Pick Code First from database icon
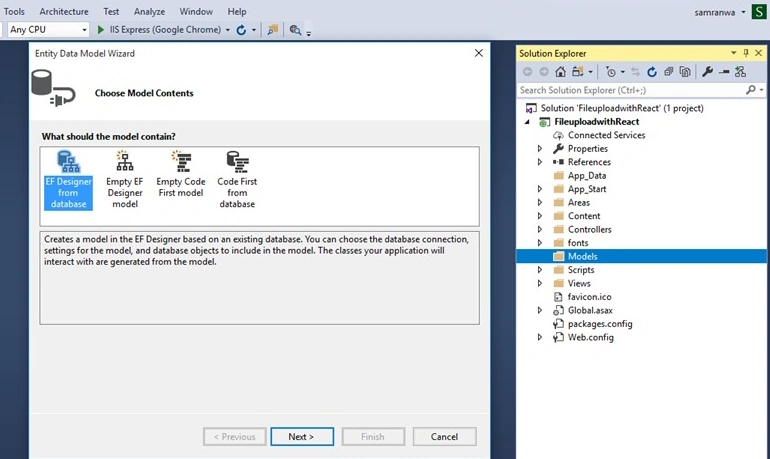 click(238, 162)
